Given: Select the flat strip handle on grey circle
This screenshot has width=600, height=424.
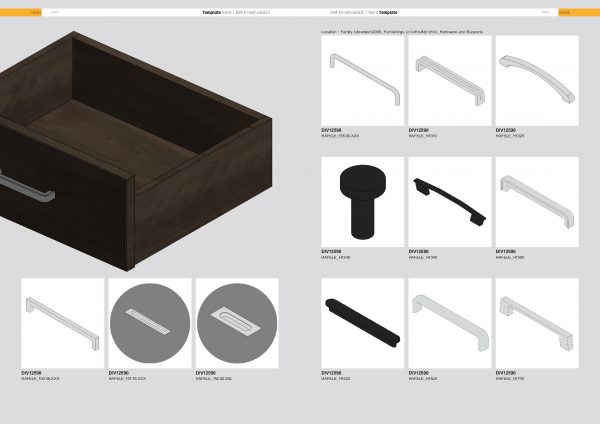Looking at the screenshot, I should coord(149,322).
